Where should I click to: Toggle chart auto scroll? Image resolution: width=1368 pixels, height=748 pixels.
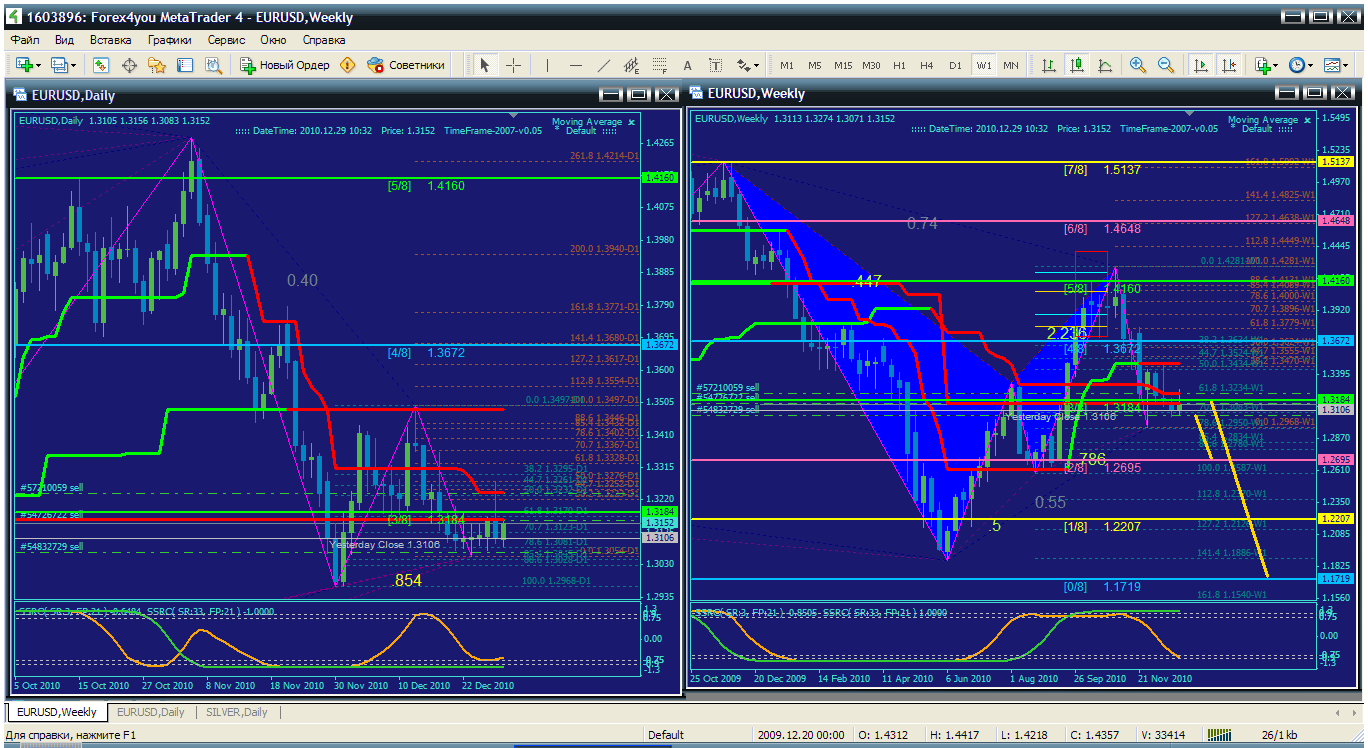pos(1200,65)
